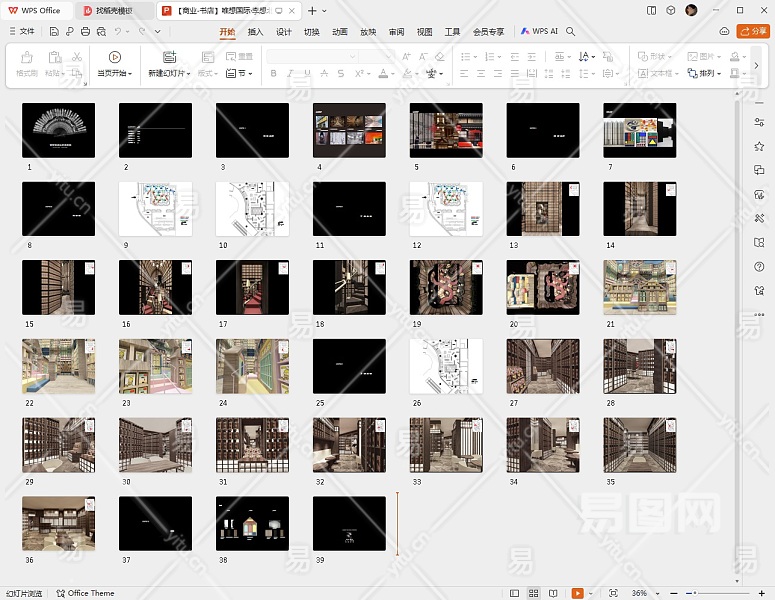
Task: Click the print icon in quick access toolbar
Action: coord(85,31)
